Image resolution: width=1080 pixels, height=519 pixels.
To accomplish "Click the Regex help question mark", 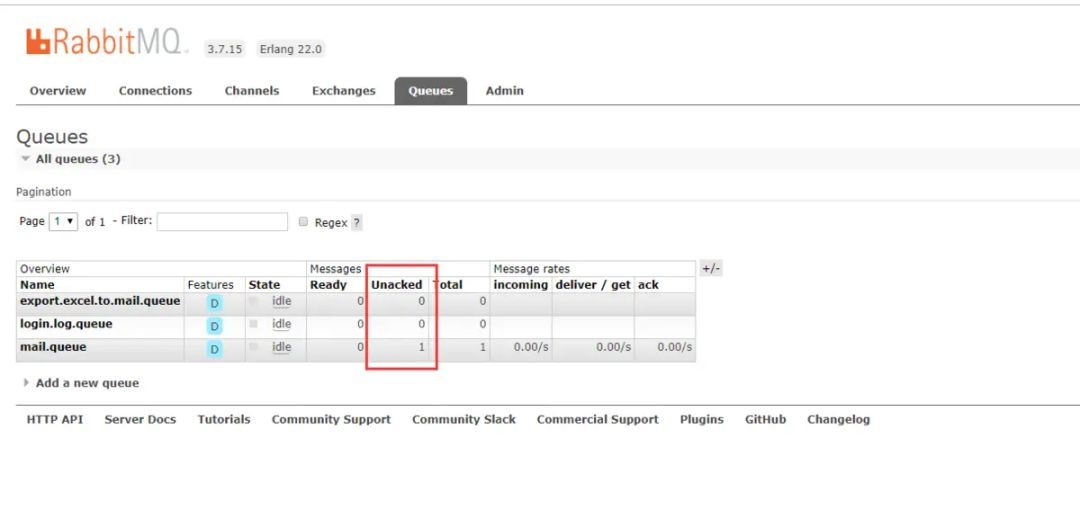I will click(x=357, y=223).
